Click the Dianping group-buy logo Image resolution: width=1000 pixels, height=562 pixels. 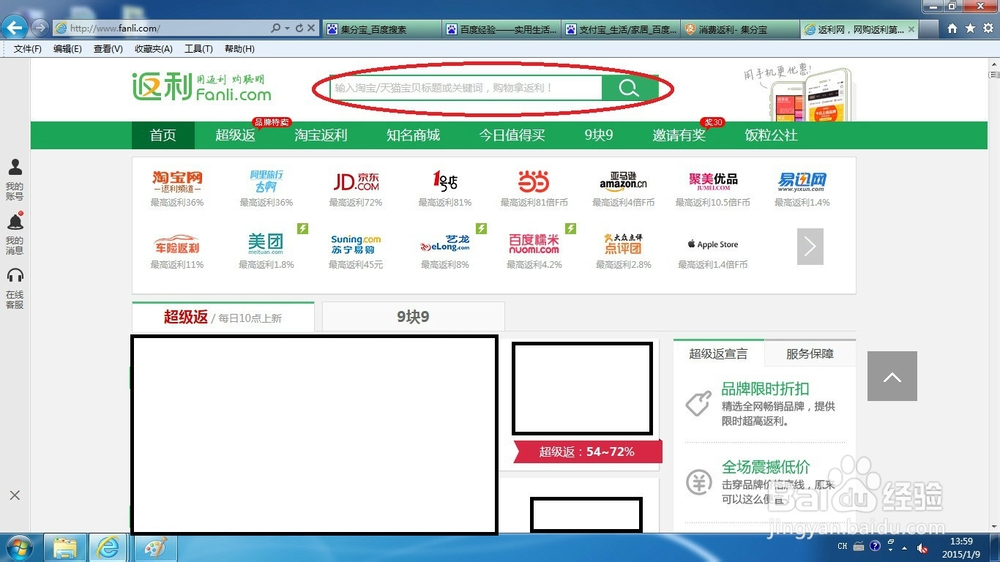(x=623, y=244)
